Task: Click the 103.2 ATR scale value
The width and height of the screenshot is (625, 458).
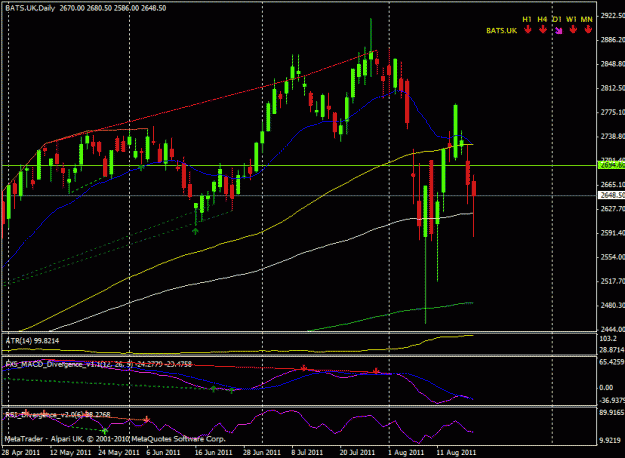Action: pos(608,338)
